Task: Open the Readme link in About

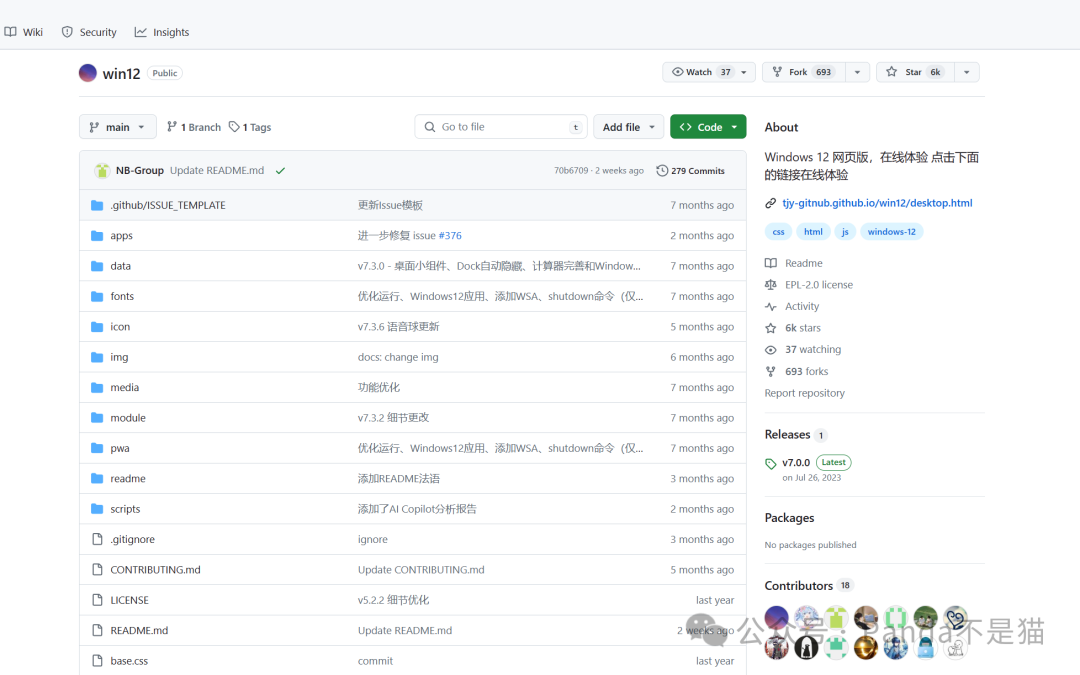Action: 794,263
